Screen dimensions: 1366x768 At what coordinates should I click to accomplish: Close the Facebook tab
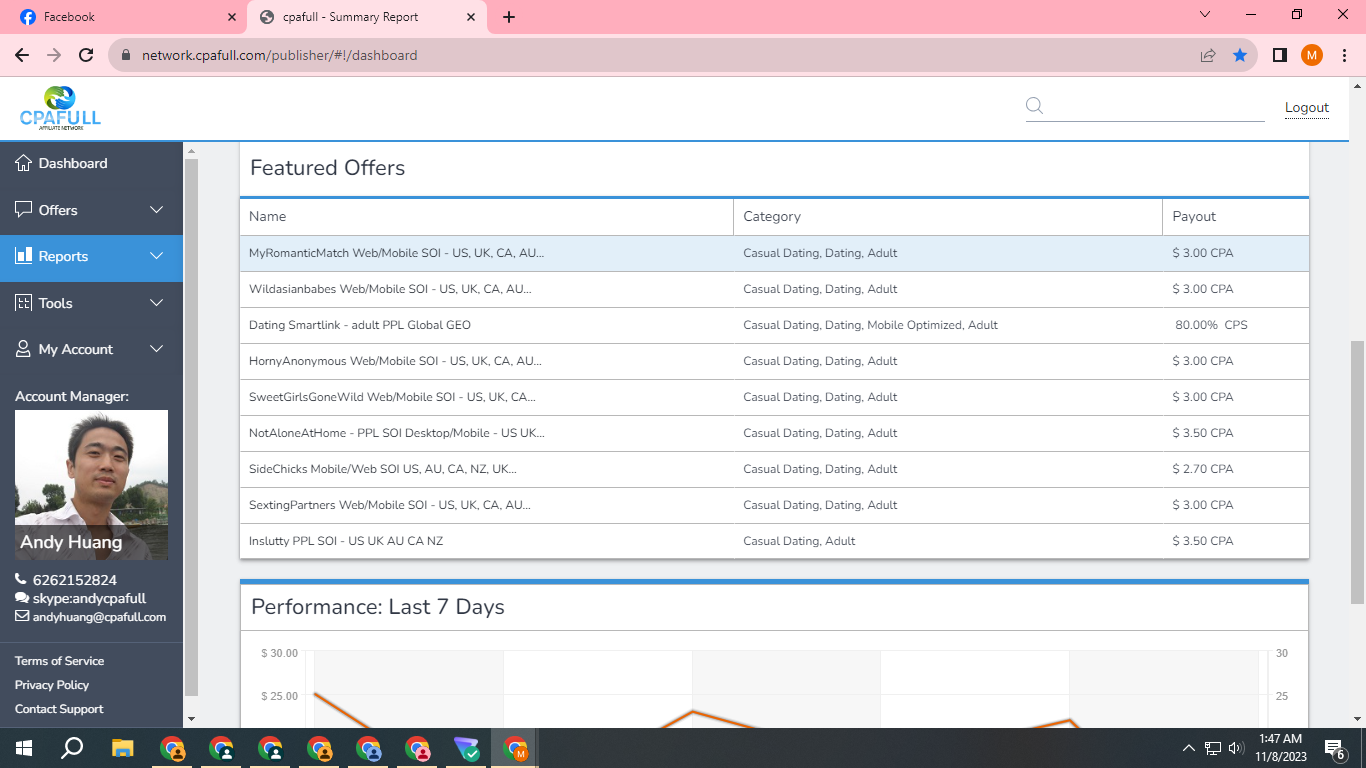(232, 17)
